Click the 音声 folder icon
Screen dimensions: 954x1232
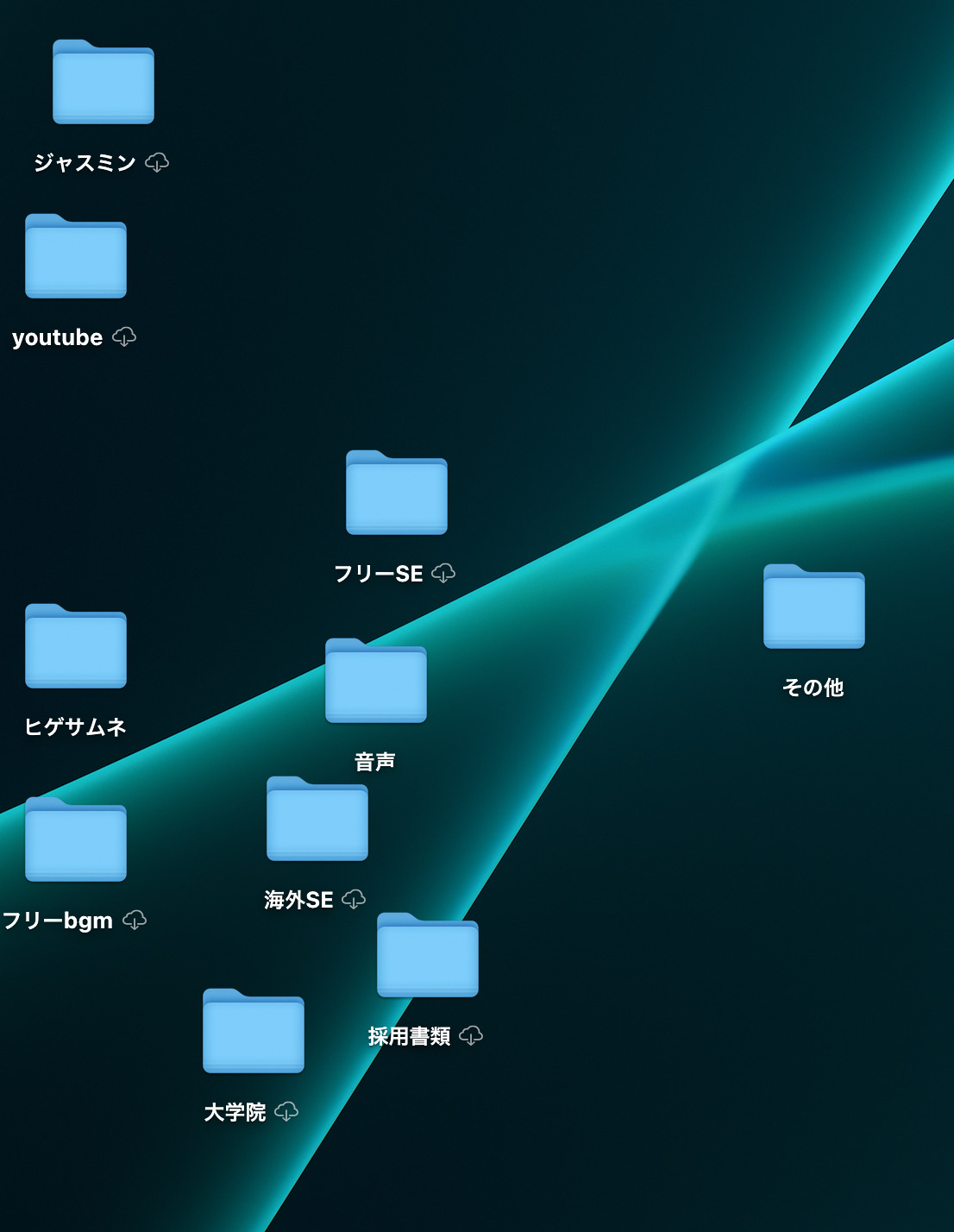[x=376, y=682]
